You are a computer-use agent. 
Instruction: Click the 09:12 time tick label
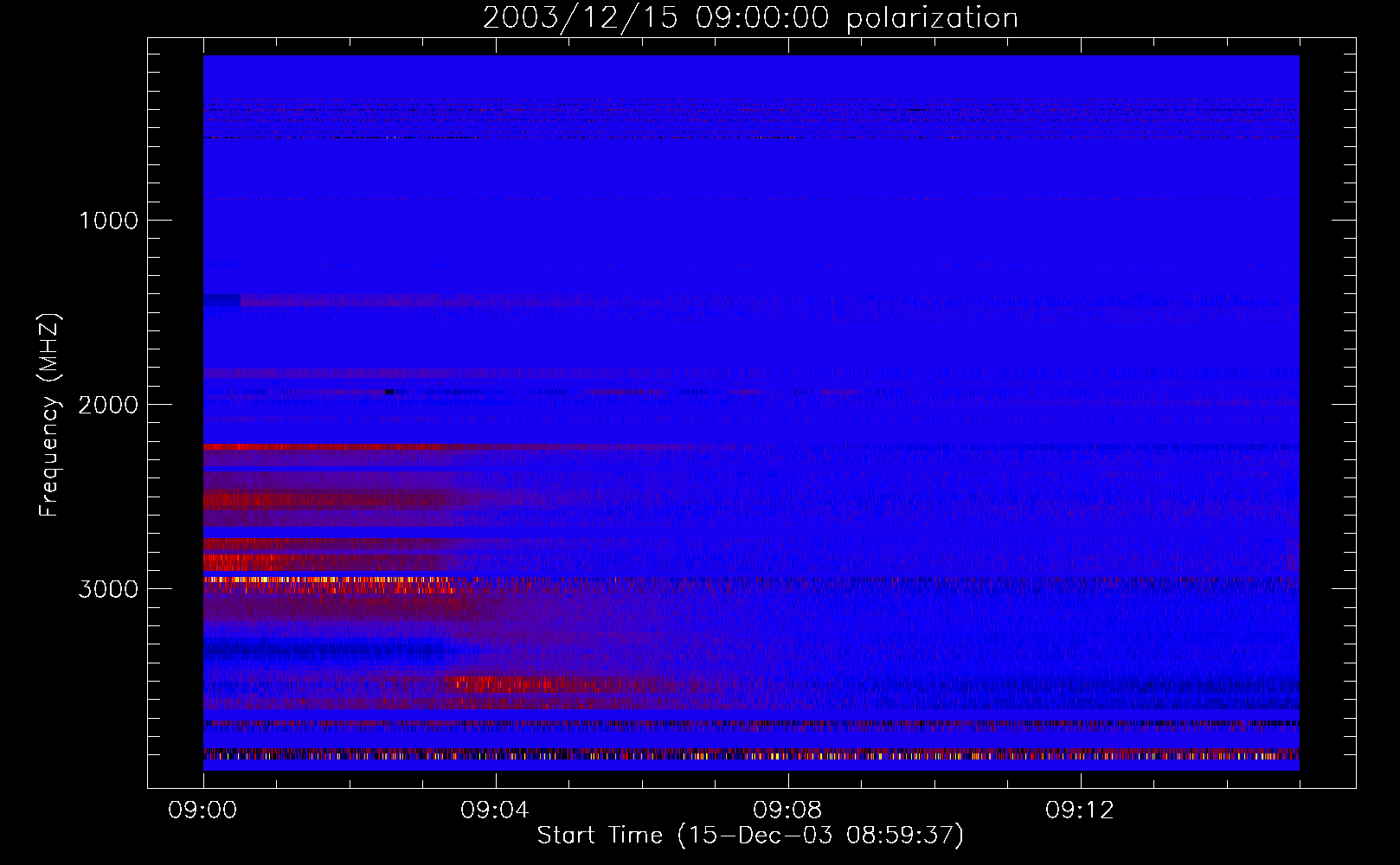1080,811
